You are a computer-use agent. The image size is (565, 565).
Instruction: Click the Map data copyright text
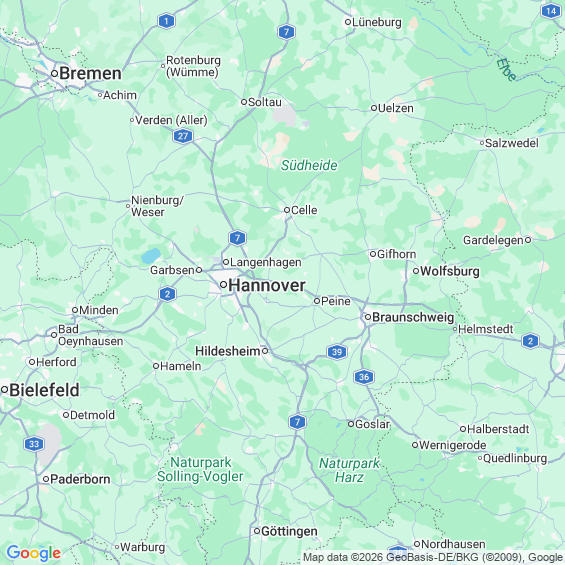433,557
